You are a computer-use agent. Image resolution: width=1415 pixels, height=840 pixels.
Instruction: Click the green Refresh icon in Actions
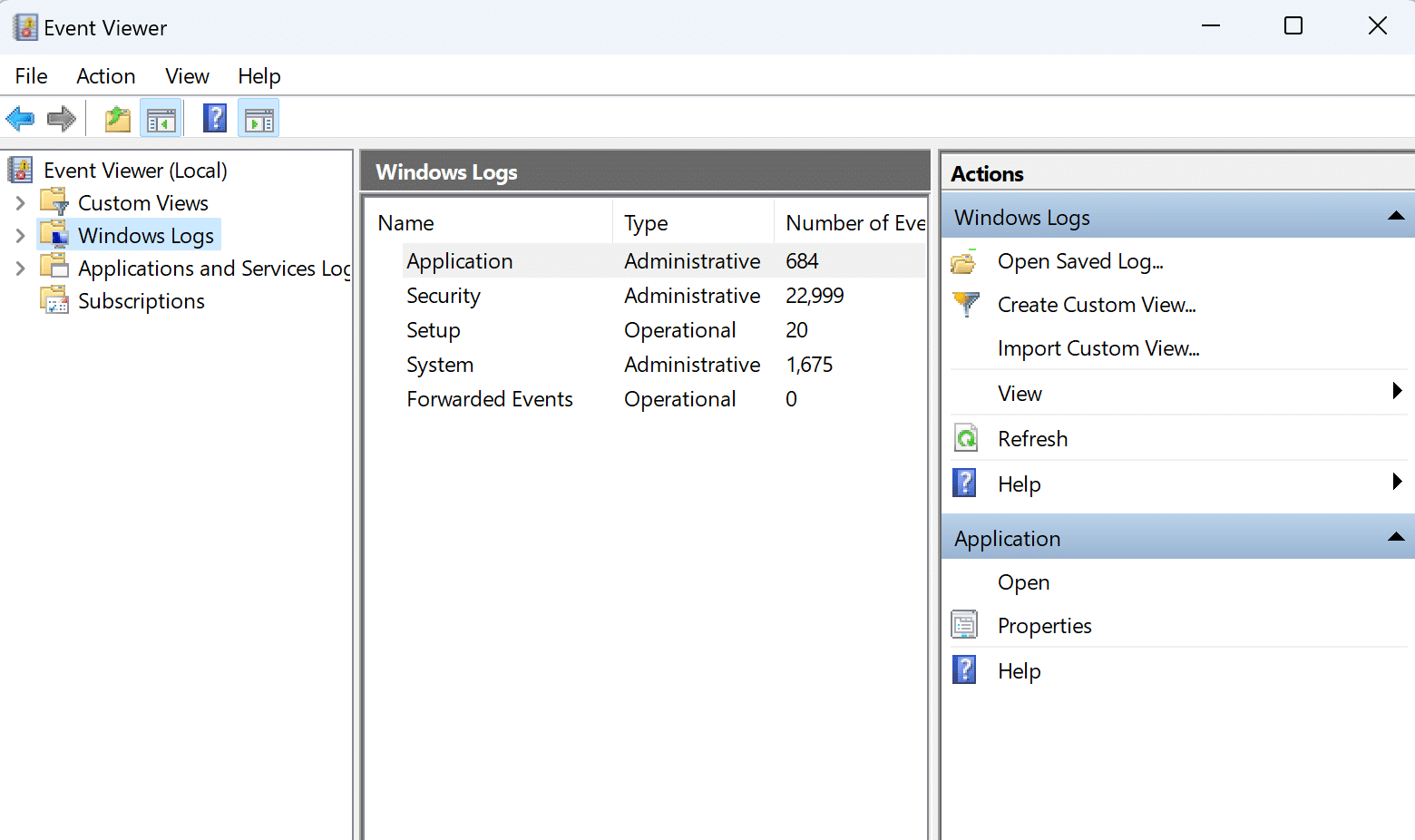(966, 438)
